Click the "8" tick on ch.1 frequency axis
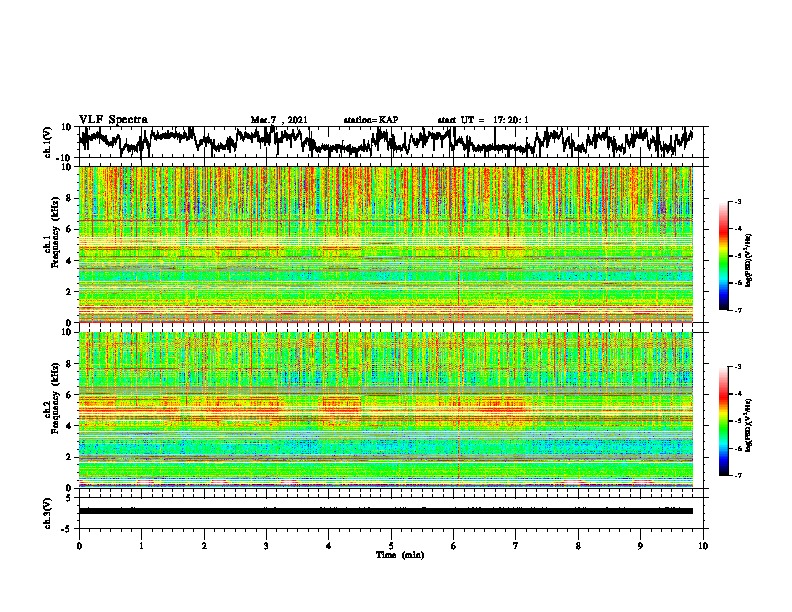The height and width of the screenshot is (612, 792). point(70,198)
